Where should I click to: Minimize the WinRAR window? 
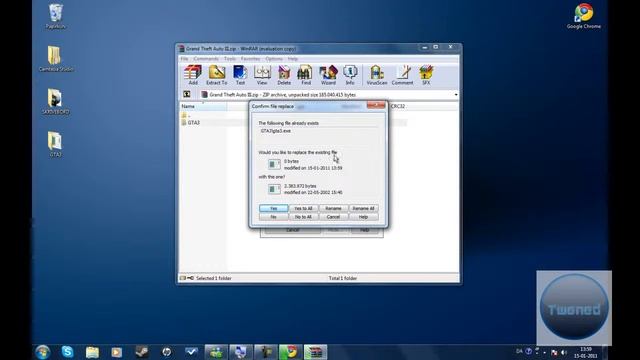[424, 47]
